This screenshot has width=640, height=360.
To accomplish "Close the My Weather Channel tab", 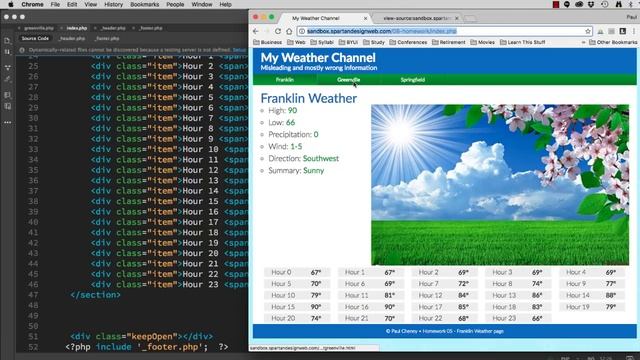I will (365, 18).
